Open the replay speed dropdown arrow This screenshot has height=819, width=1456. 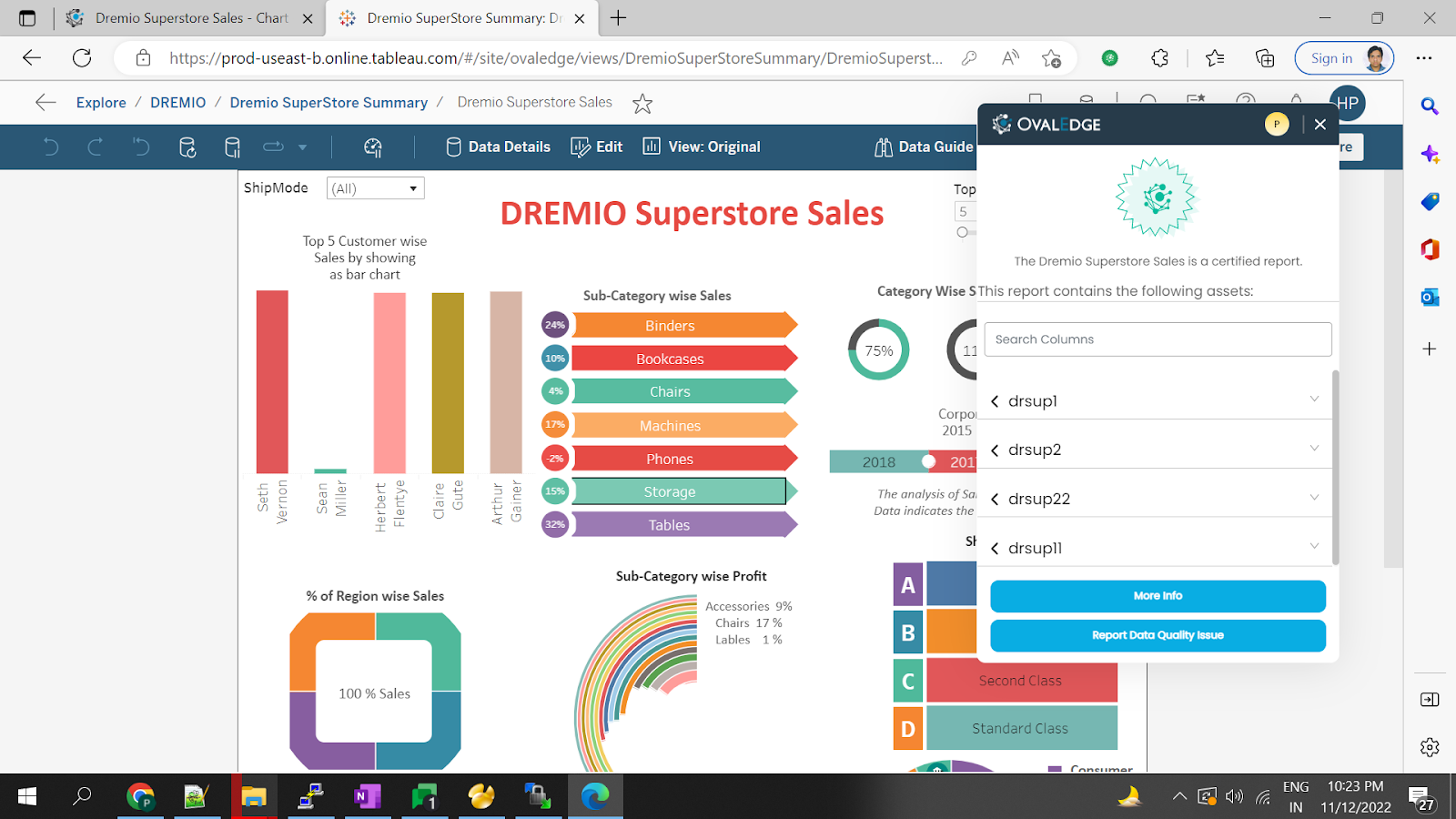302,147
